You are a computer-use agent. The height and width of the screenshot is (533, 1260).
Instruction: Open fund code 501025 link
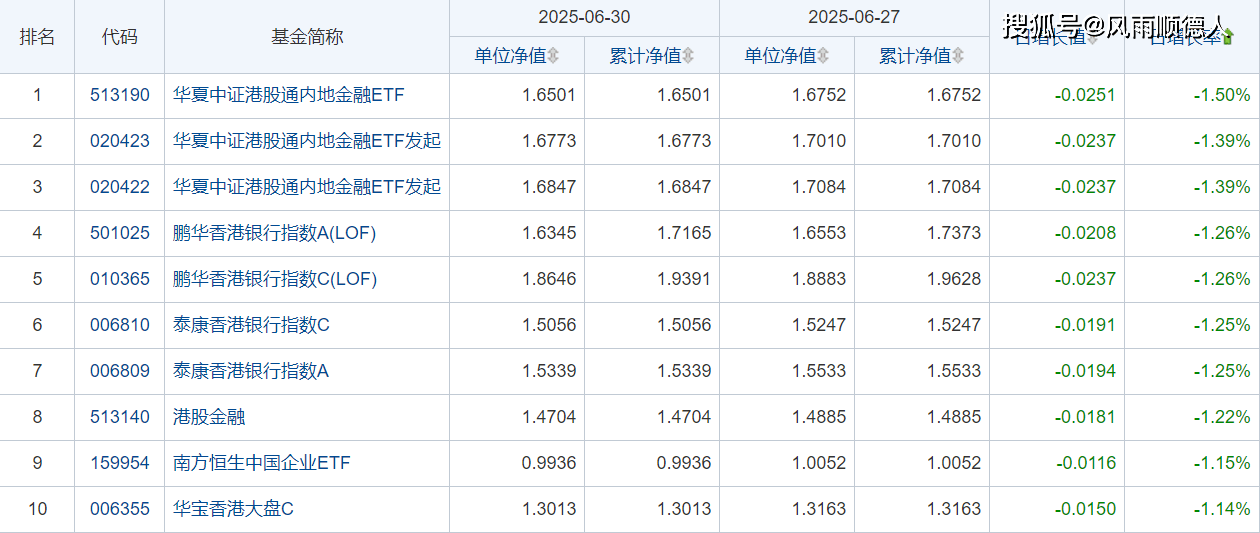120,234
